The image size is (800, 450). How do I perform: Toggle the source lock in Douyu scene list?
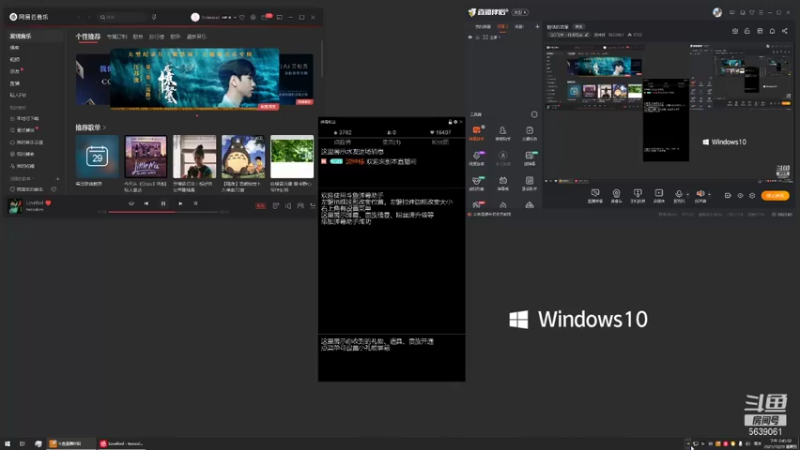click(478, 37)
